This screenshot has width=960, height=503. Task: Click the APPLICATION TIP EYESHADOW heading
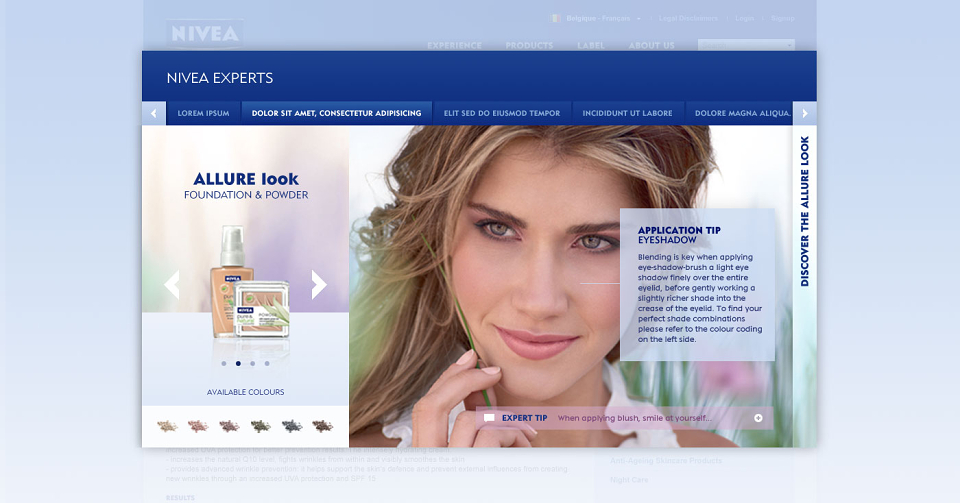click(x=679, y=235)
